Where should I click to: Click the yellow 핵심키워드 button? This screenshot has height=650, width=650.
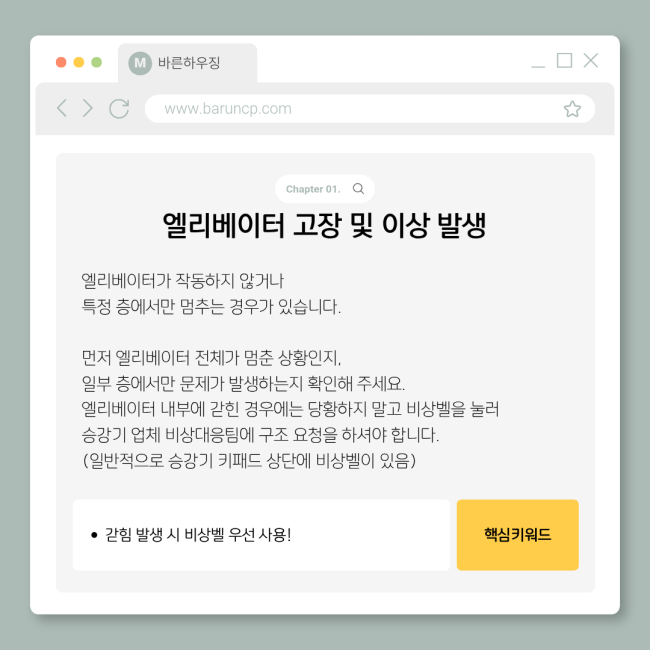coord(517,535)
